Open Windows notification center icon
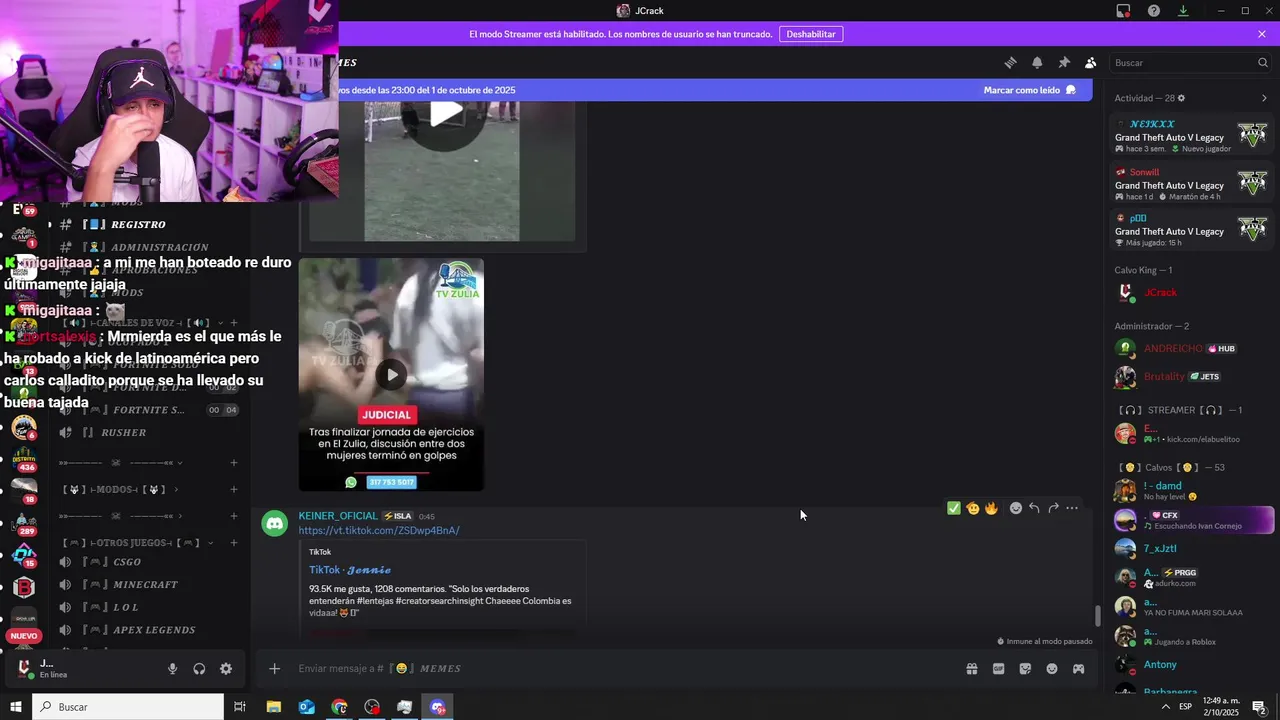Screen dimensions: 1280x720 tap(1260, 707)
